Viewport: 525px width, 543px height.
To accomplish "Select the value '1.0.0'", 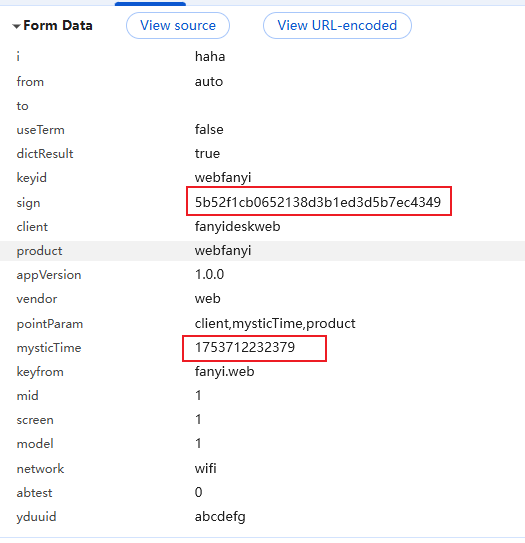I will pos(210,274).
